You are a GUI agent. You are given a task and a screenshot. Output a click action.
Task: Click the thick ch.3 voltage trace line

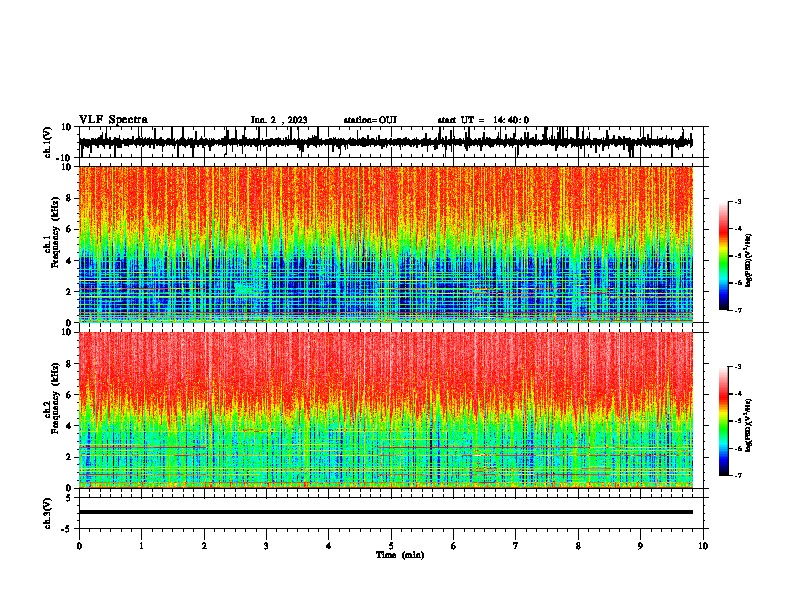point(385,512)
